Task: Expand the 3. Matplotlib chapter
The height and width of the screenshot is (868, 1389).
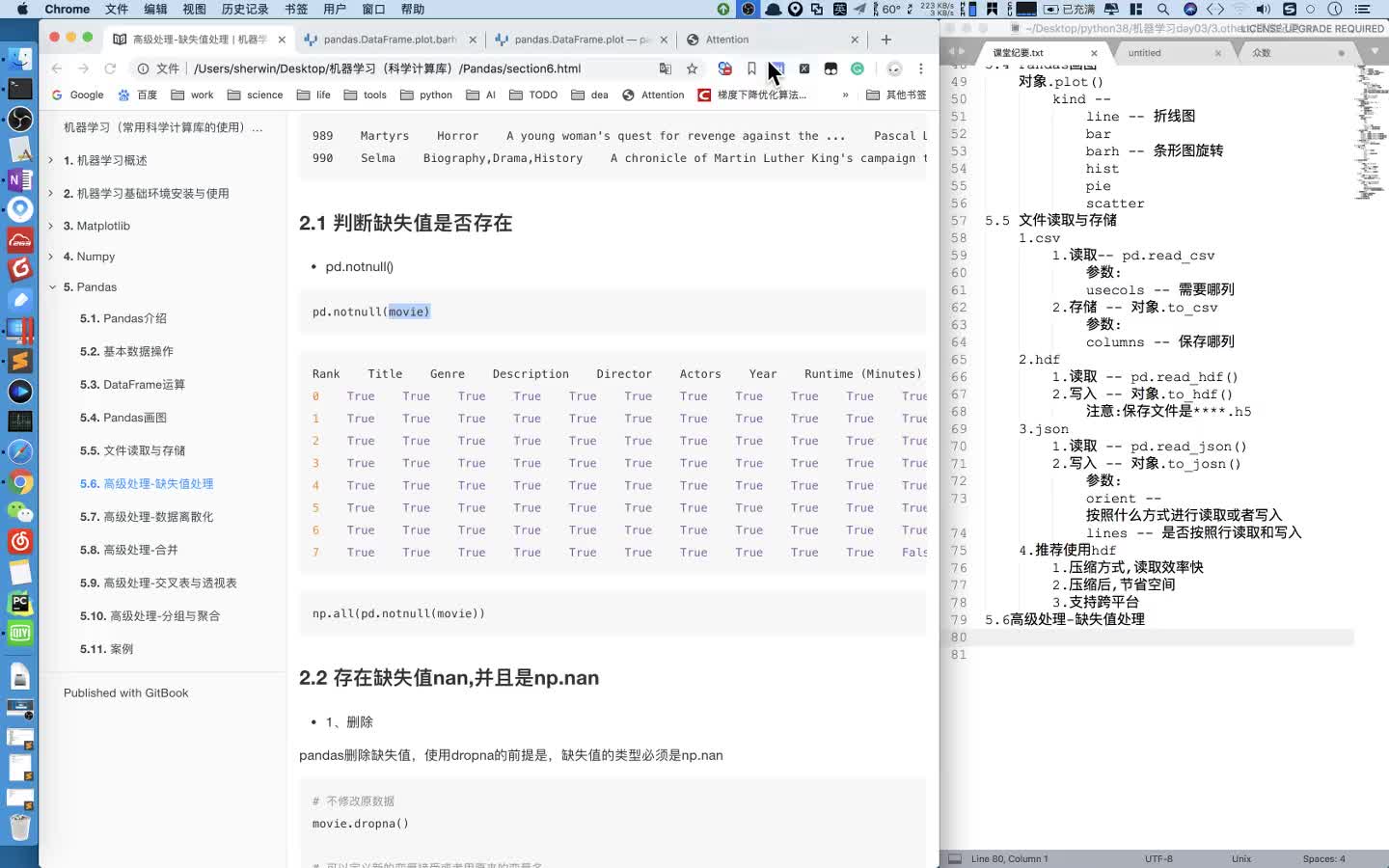Action: tap(51, 226)
